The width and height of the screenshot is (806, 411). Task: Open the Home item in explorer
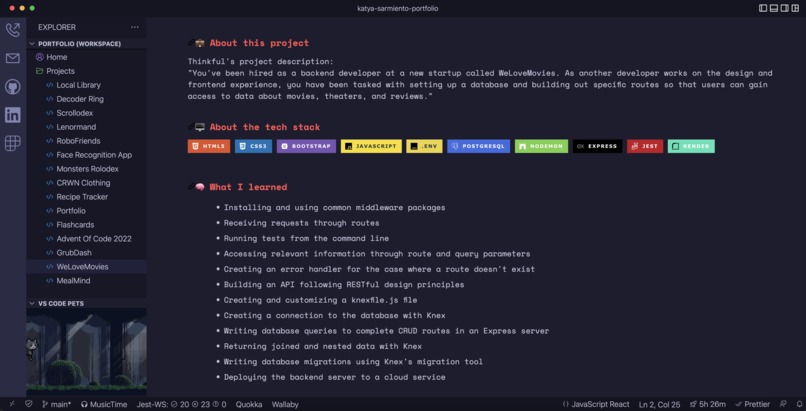[x=86, y=57]
